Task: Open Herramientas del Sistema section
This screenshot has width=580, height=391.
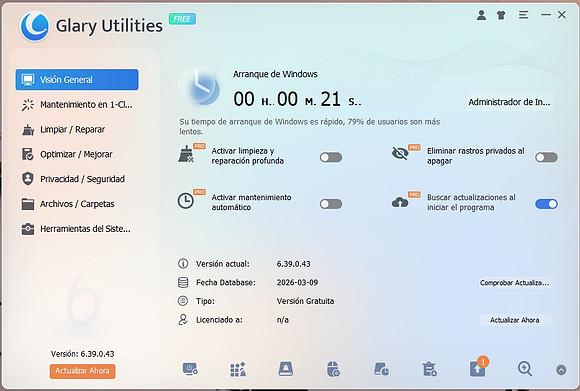Action: tap(77, 229)
